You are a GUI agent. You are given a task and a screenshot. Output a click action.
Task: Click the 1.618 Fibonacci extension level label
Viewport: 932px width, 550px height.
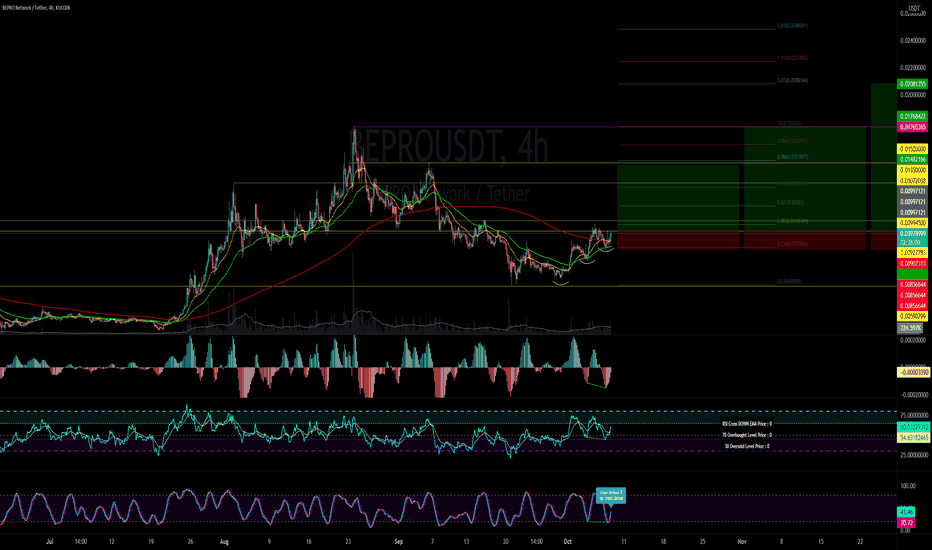coord(792,26)
